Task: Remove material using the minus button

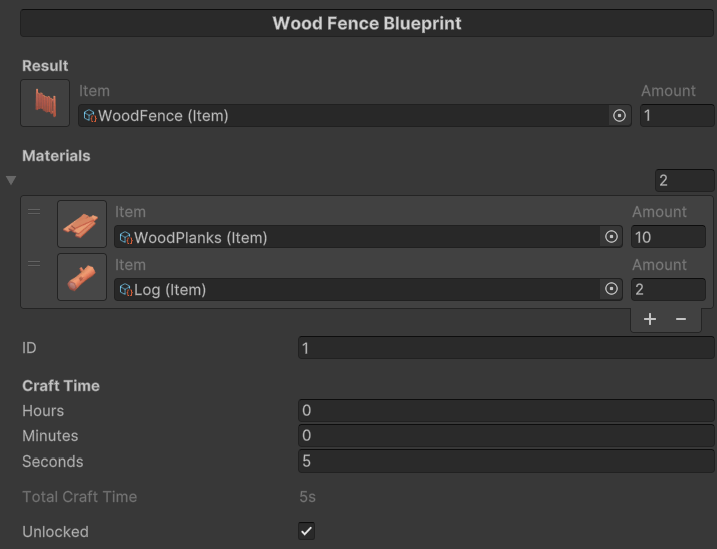Action: (681, 319)
